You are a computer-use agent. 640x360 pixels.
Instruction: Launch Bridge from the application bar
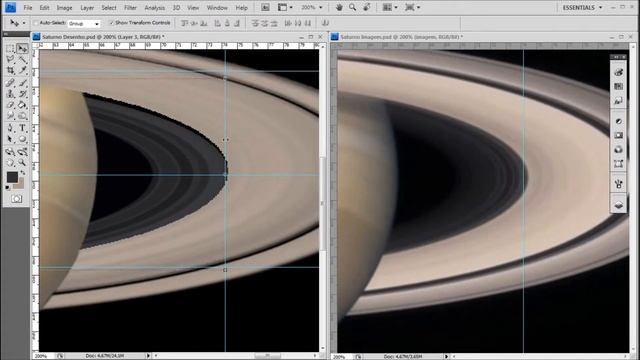[265, 7]
